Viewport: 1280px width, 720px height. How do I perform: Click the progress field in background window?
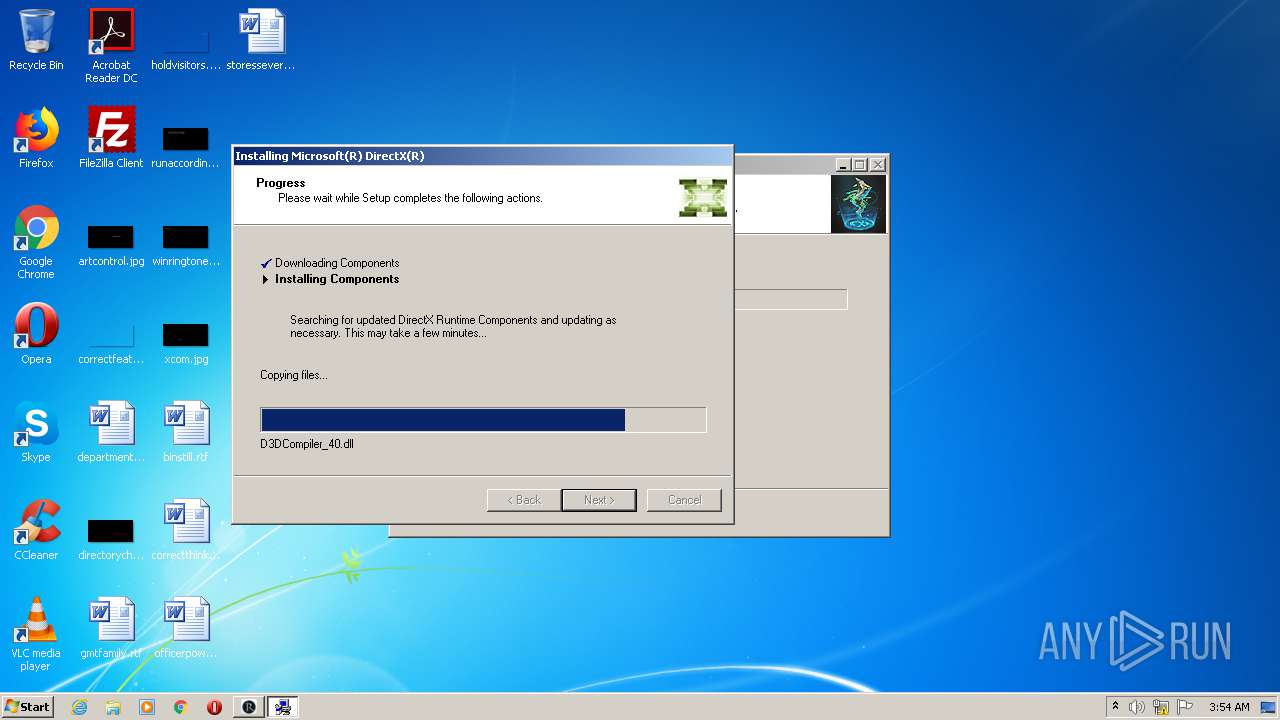coord(791,299)
